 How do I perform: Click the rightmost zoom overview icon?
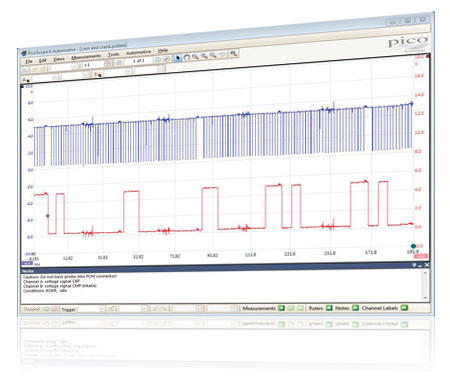point(233,53)
